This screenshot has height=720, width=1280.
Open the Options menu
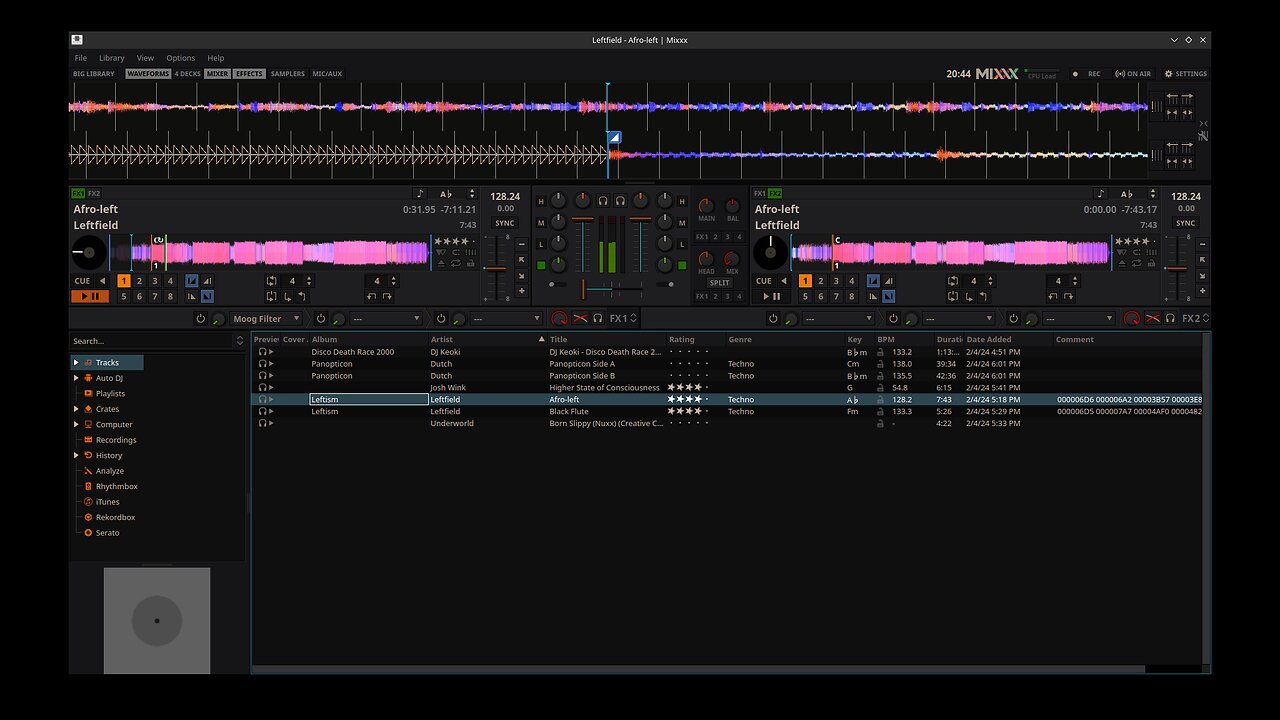tap(181, 58)
